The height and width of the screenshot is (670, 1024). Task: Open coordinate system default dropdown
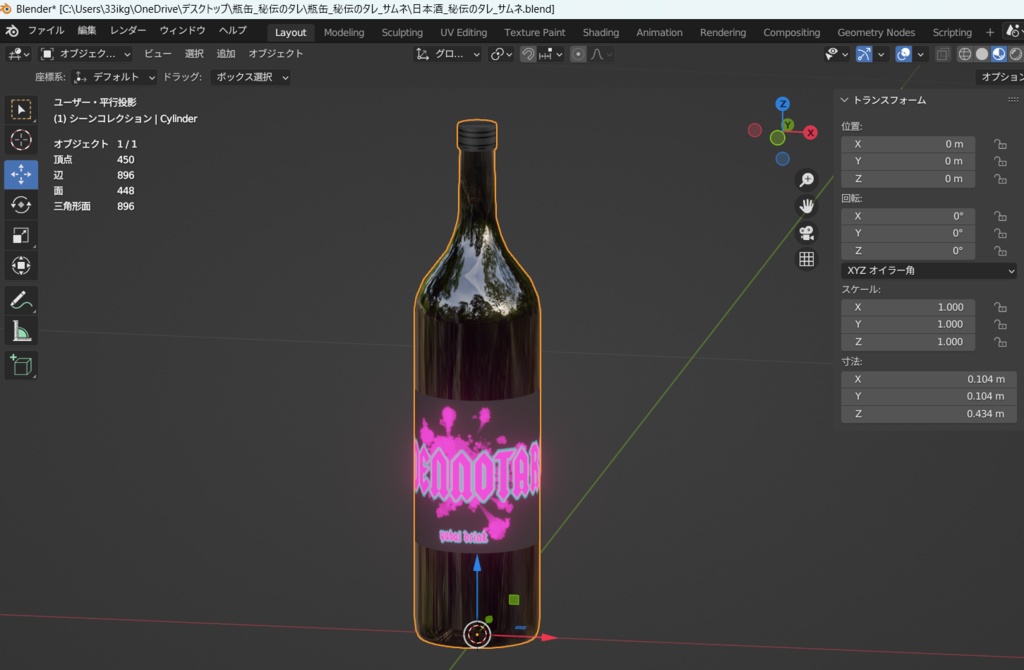click(114, 77)
